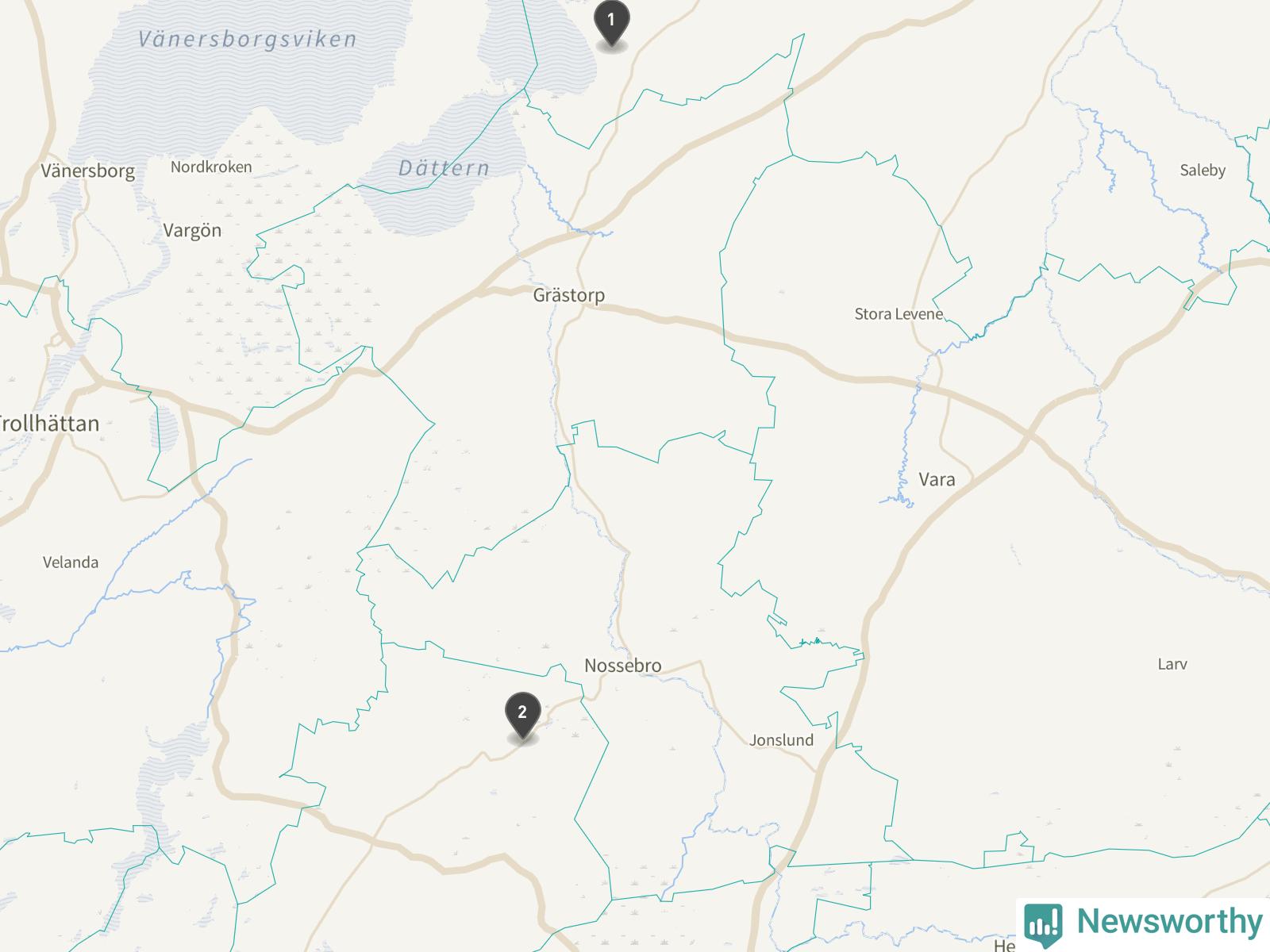This screenshot has height=952, width=1270.
Task: Click the Saleby village label
Action: coord(1203,171)
